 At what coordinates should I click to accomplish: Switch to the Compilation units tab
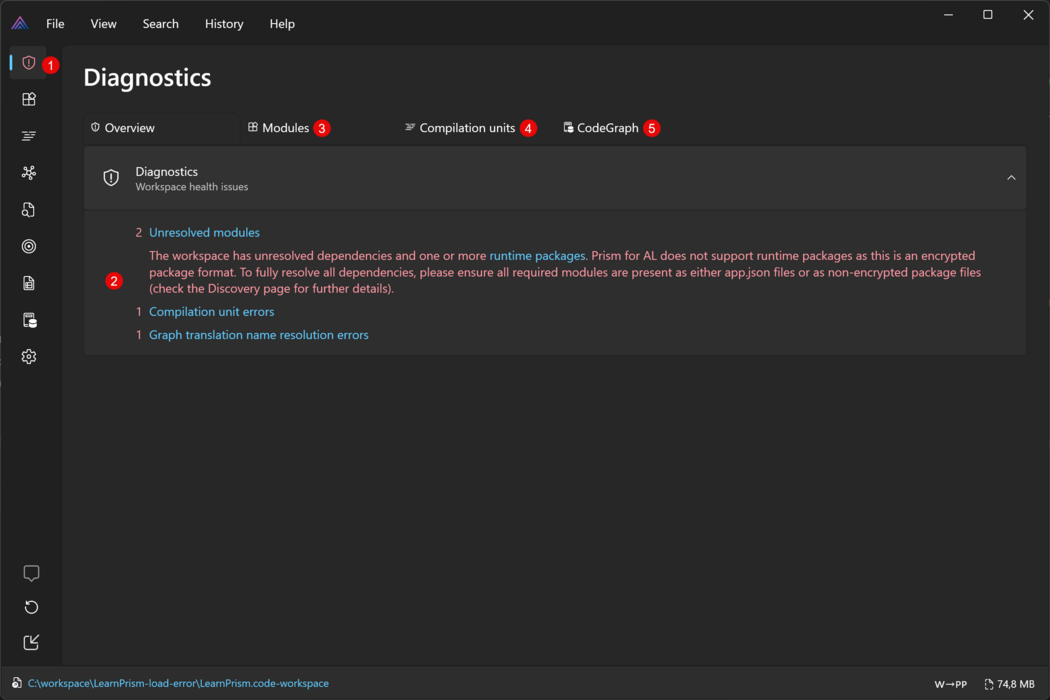click(x=466, y=128)
